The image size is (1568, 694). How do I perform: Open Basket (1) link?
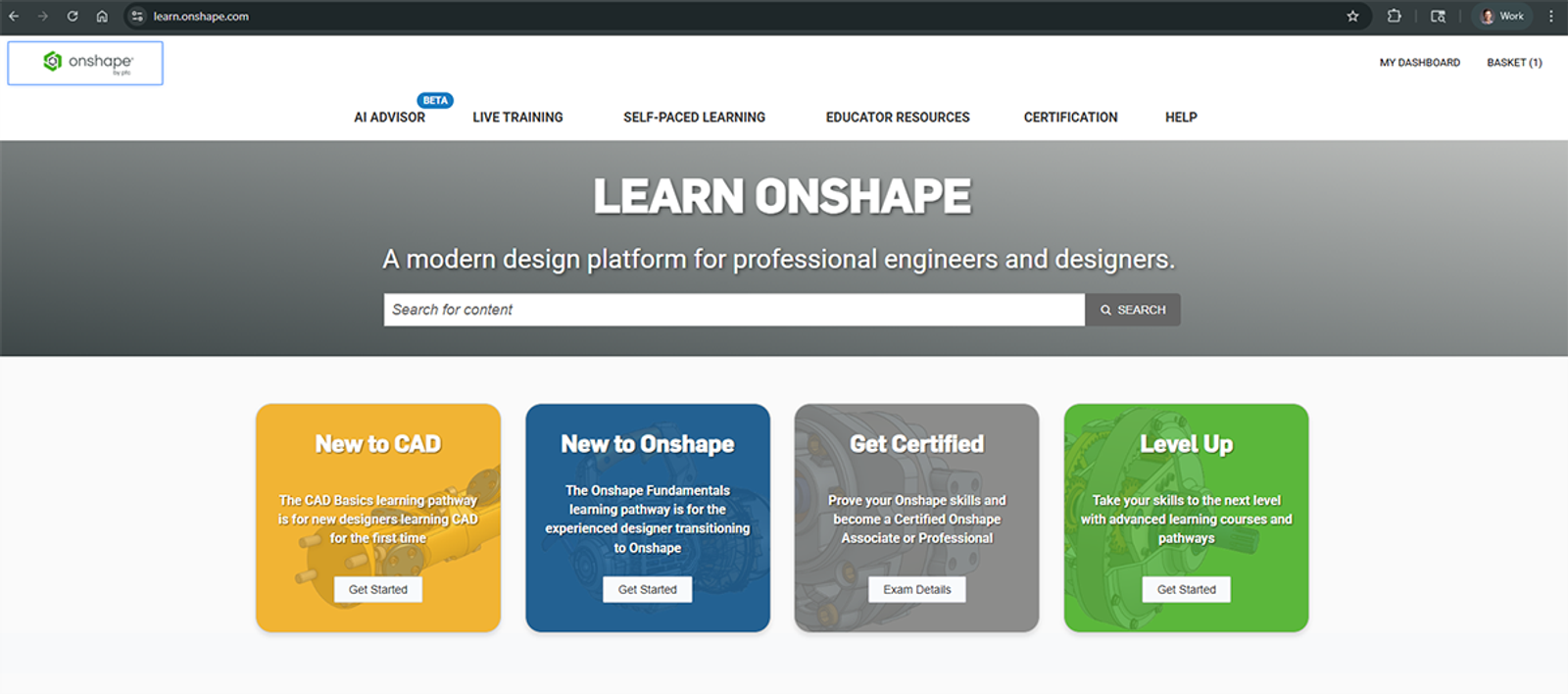[x=1514, y=63]
